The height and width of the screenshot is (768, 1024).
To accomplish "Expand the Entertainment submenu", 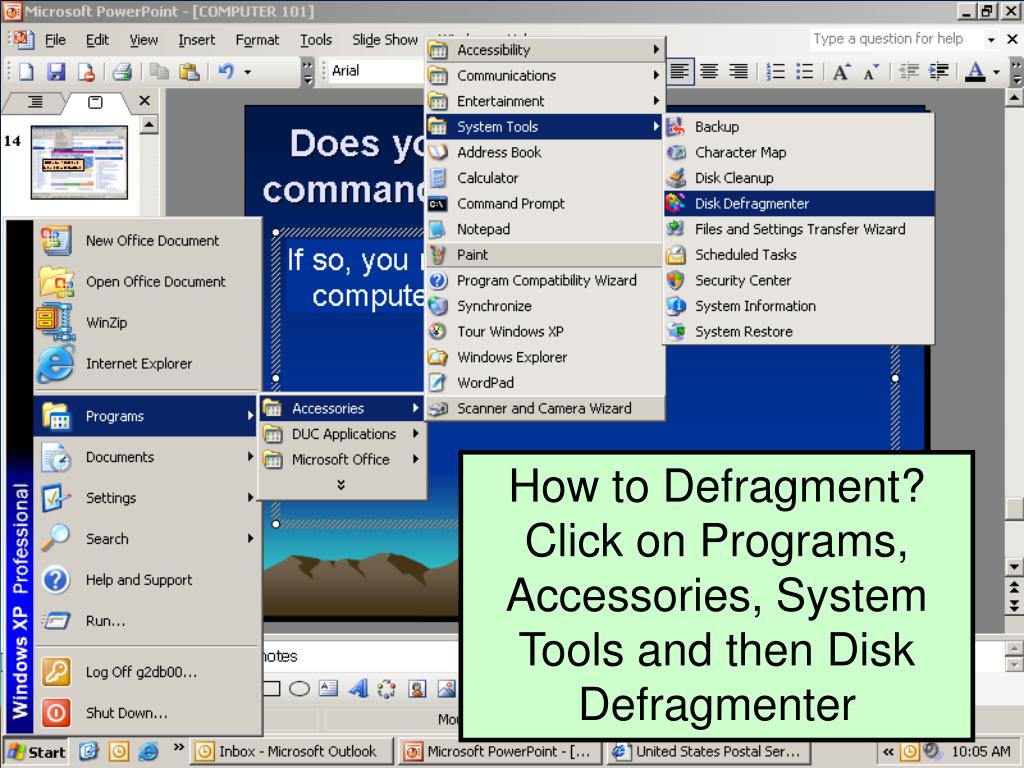I will (545, 101).
